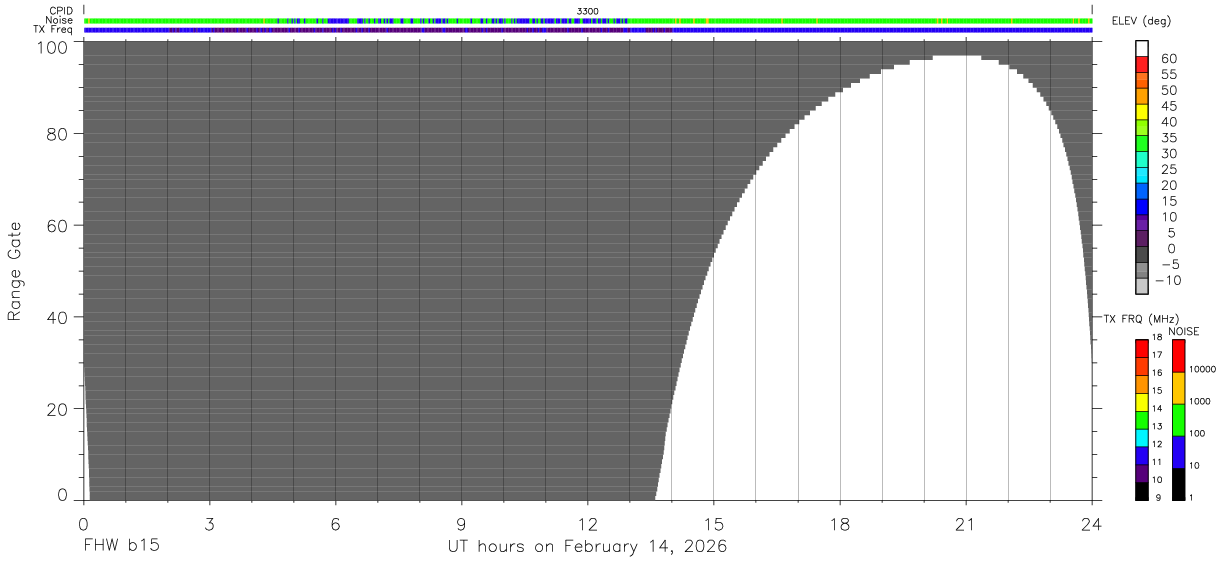Click the 80 tick on Range Gate axis
Image resolution: width=1228 pixels, height=567 pixels.
point(57,133)
